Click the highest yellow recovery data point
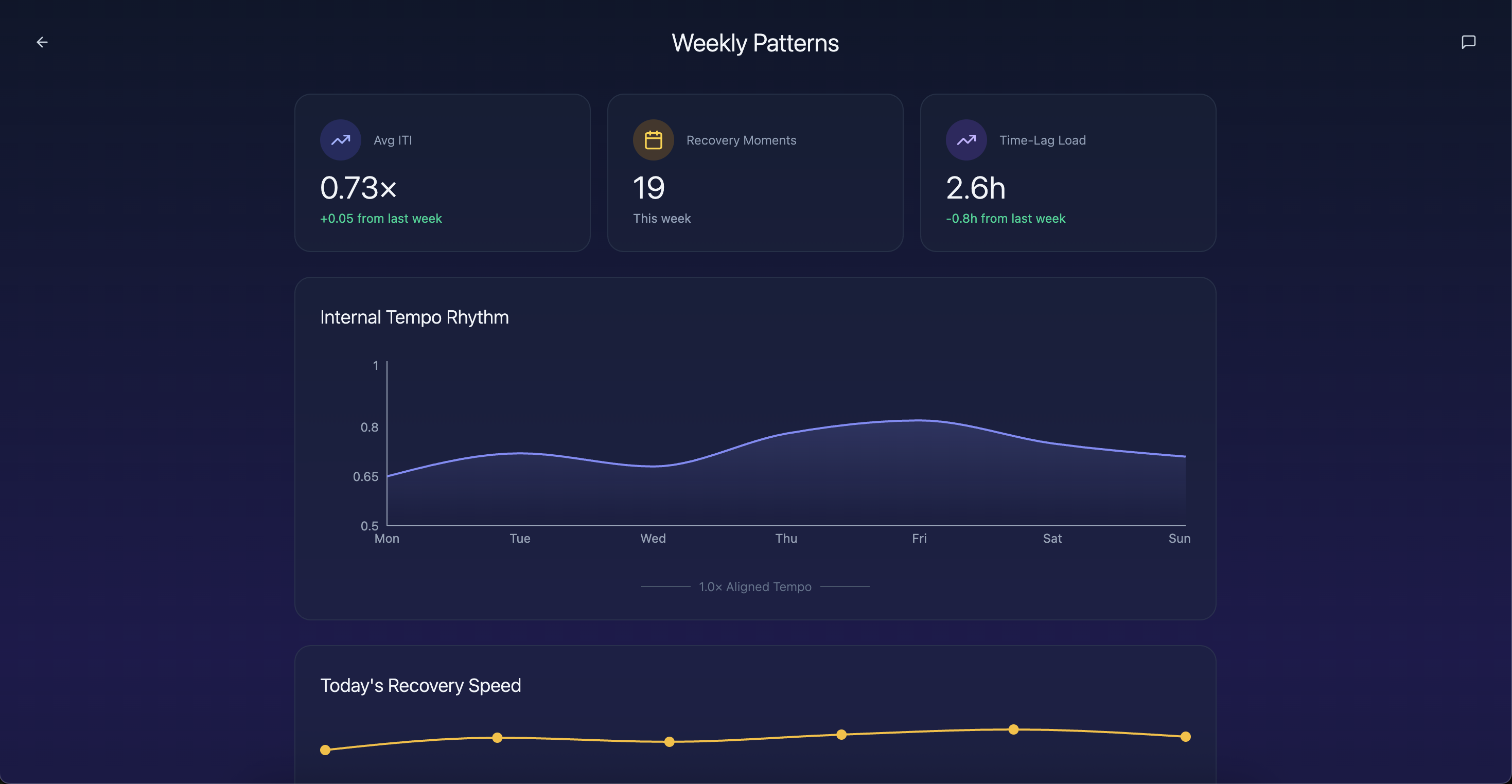The width and height of the screenshot is (1512, 784). (1013, 729)
